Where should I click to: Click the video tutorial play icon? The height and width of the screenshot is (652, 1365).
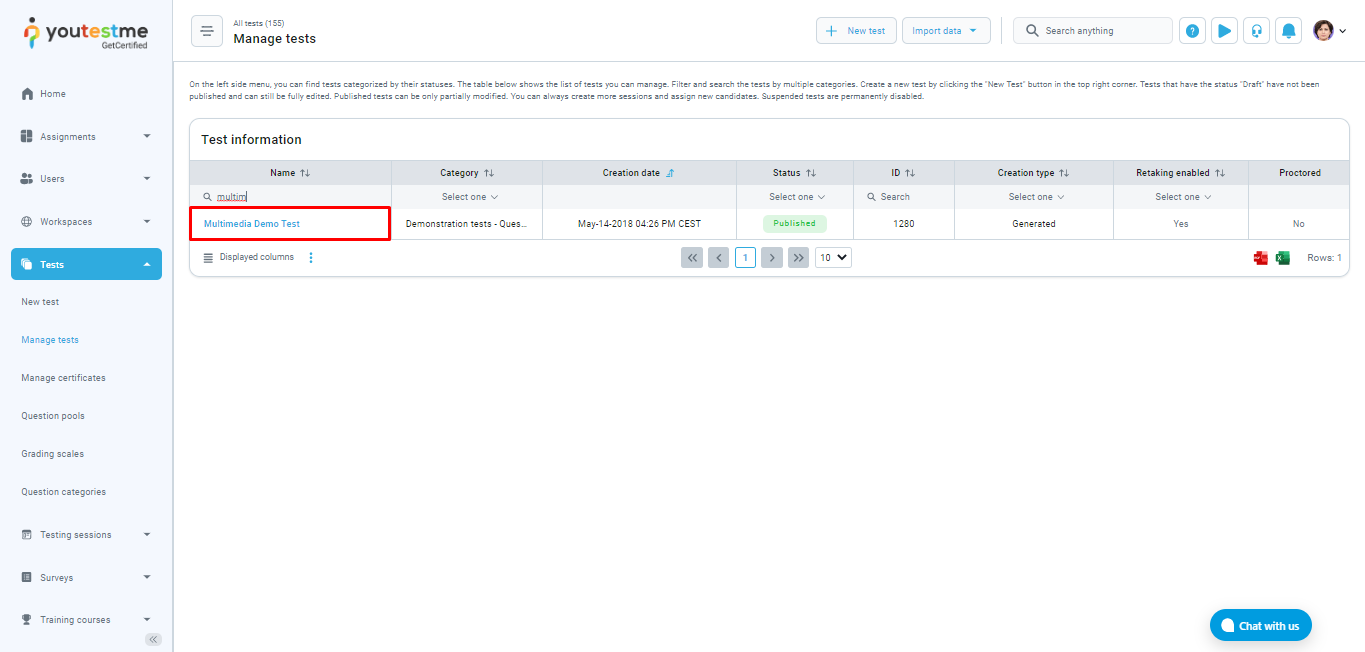click(1224, 31)
